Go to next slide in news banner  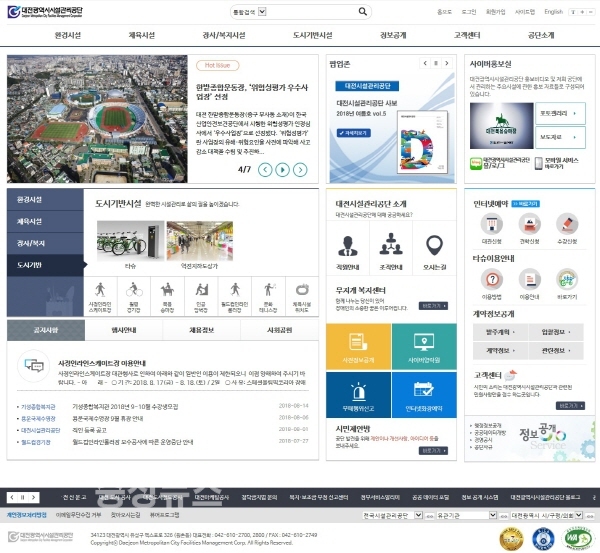(x=286, y=170)
